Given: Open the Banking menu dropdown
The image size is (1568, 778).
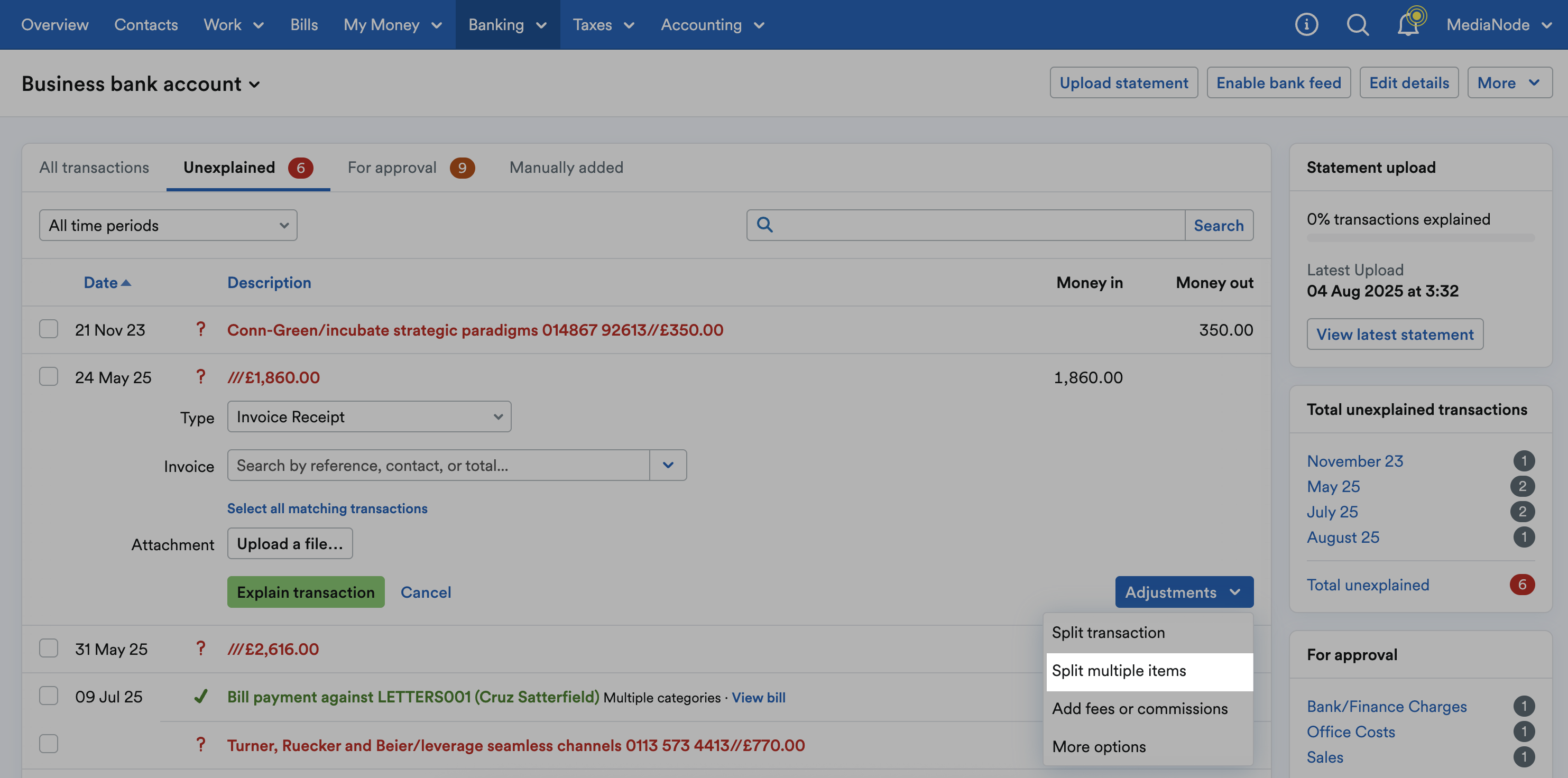Looking at the screenshot, I should tap(507, 24).
